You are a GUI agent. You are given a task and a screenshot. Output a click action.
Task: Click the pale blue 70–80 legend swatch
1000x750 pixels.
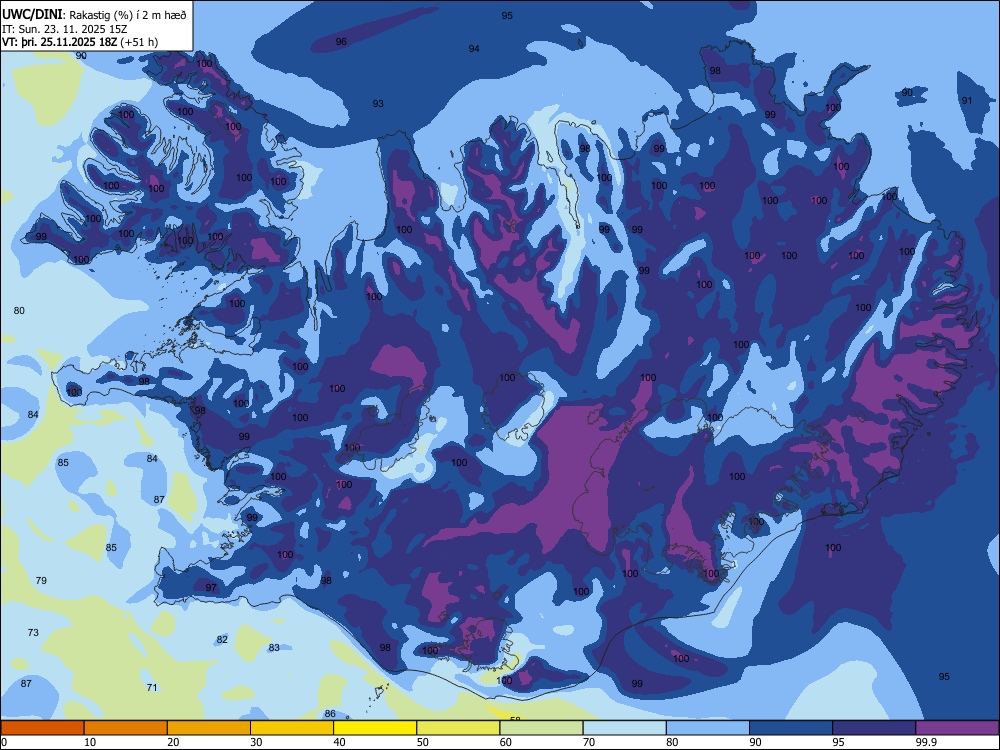point(624,728)
